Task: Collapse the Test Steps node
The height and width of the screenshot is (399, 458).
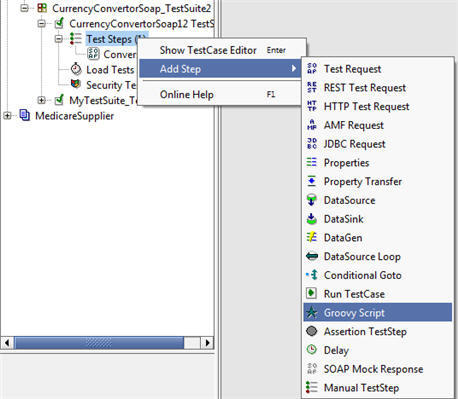Action: 59,39
